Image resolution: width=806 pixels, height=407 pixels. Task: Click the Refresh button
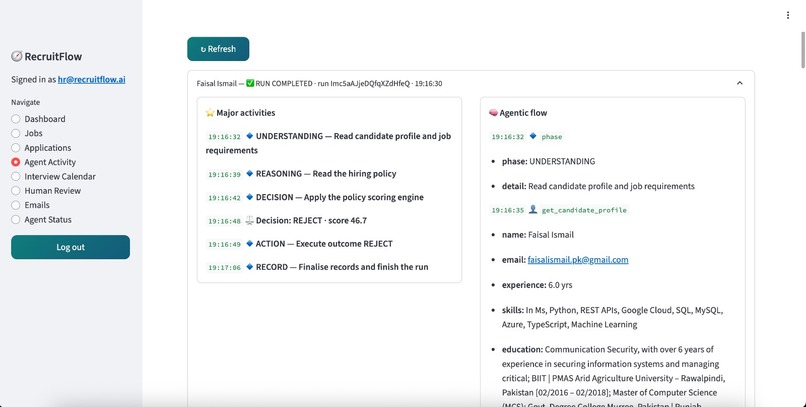tap(218, 49)
